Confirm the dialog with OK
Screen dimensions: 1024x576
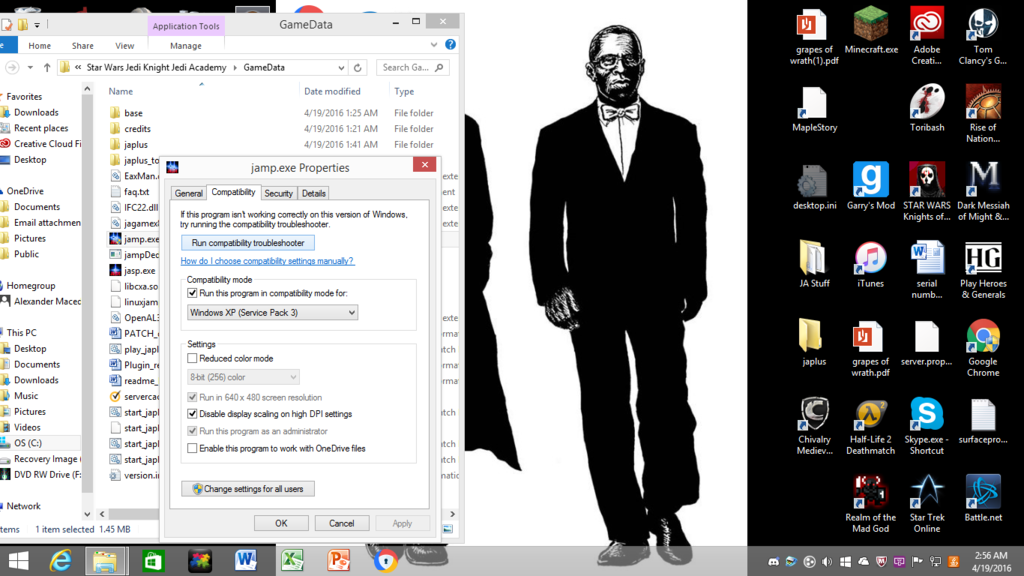(281, 523)
